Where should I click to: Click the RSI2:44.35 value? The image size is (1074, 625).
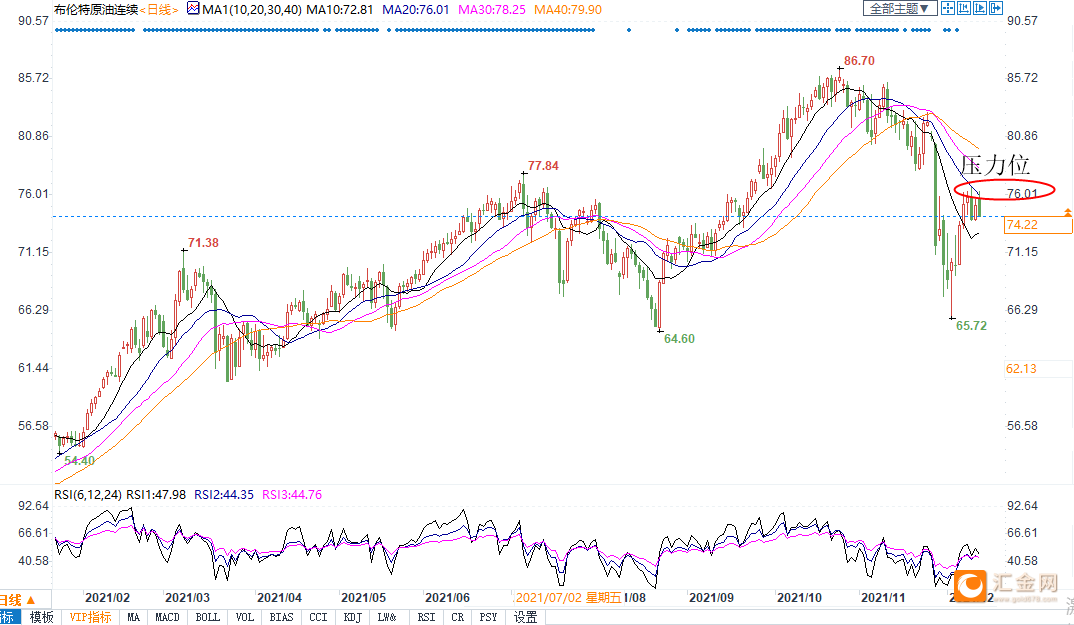[224, 494]
